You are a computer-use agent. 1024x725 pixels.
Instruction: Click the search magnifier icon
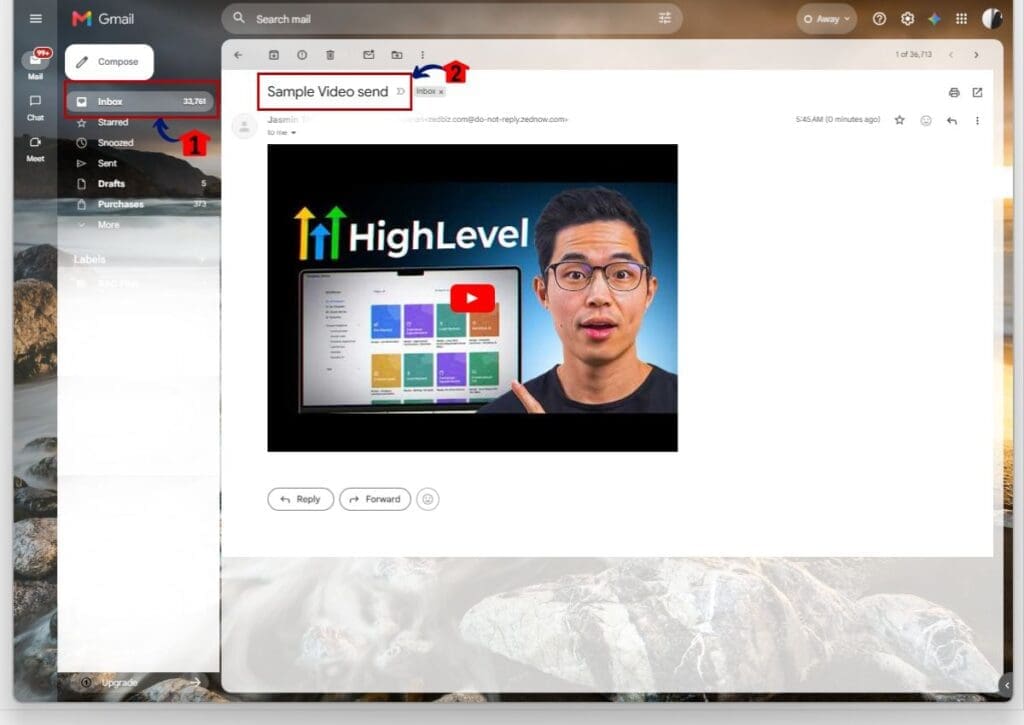[x=239, y=18]
